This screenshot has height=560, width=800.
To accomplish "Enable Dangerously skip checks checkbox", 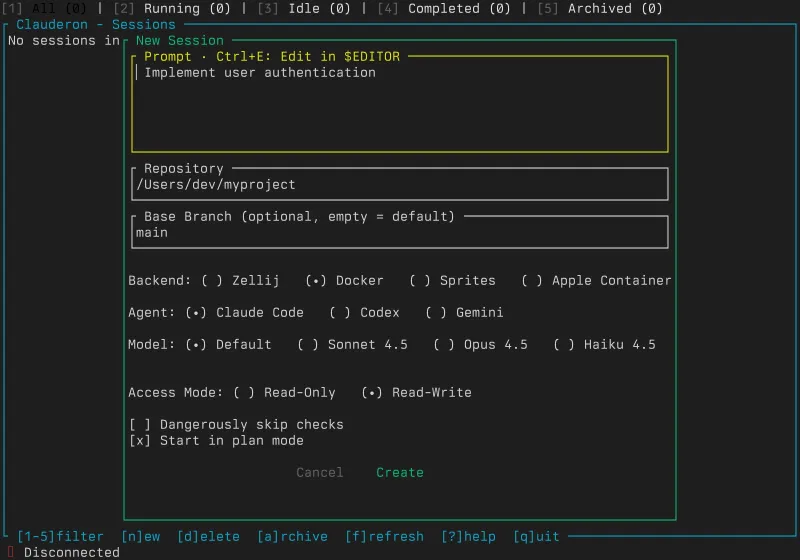I will [236, 425].
